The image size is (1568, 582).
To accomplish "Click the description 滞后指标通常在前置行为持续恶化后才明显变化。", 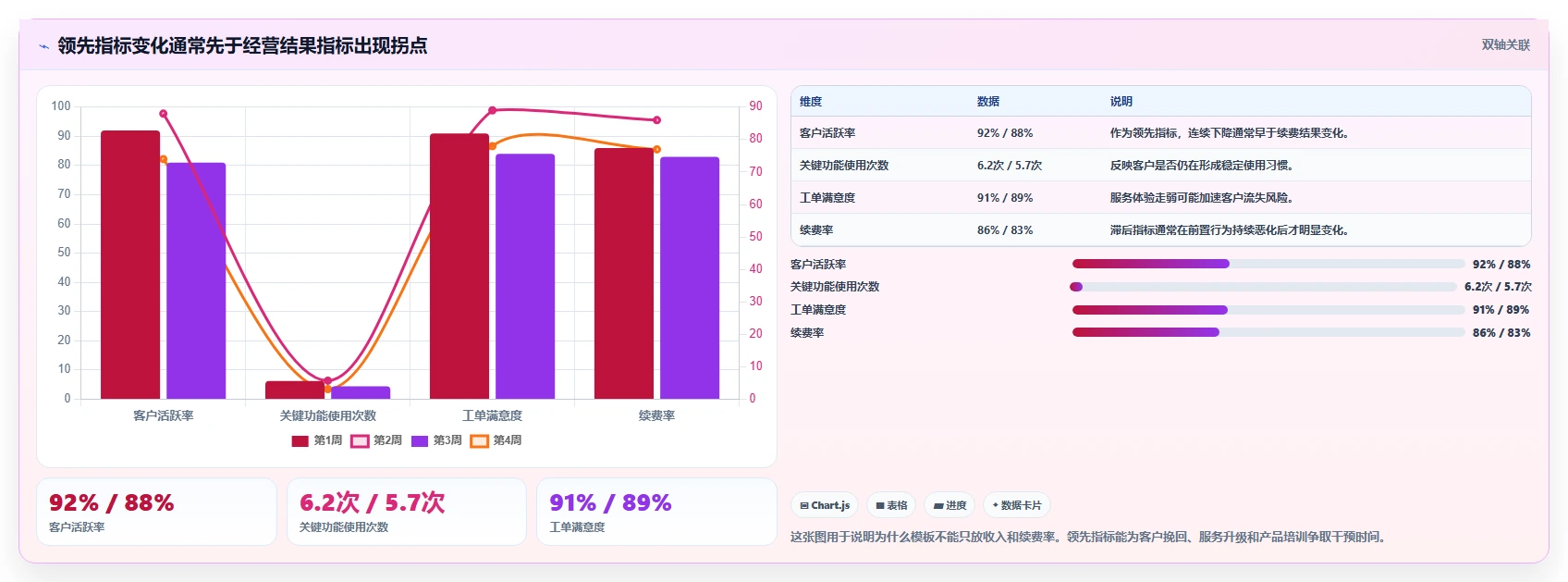I will coord(1231,230).
